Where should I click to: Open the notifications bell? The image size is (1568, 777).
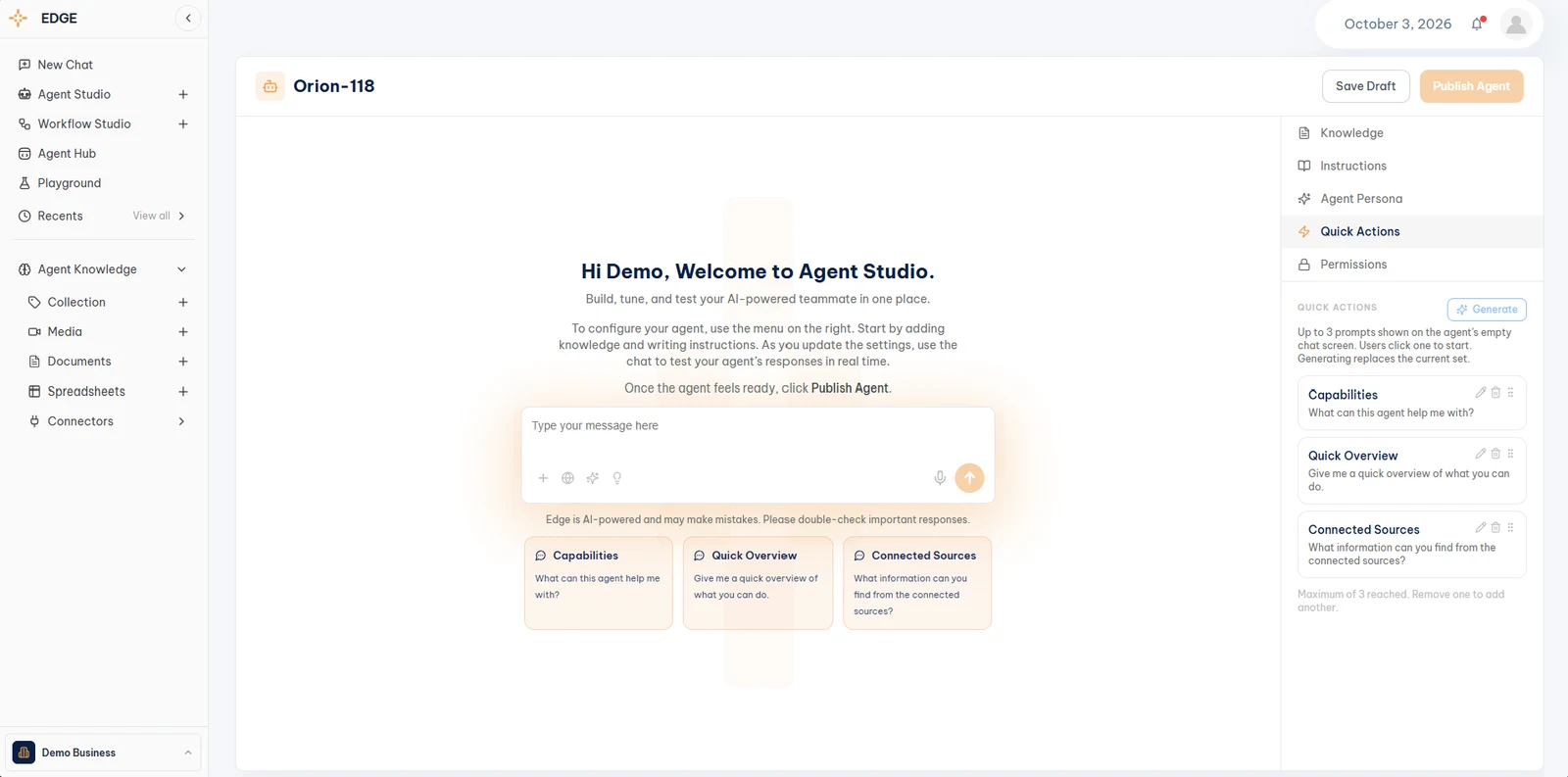[x=1477, y=24]
